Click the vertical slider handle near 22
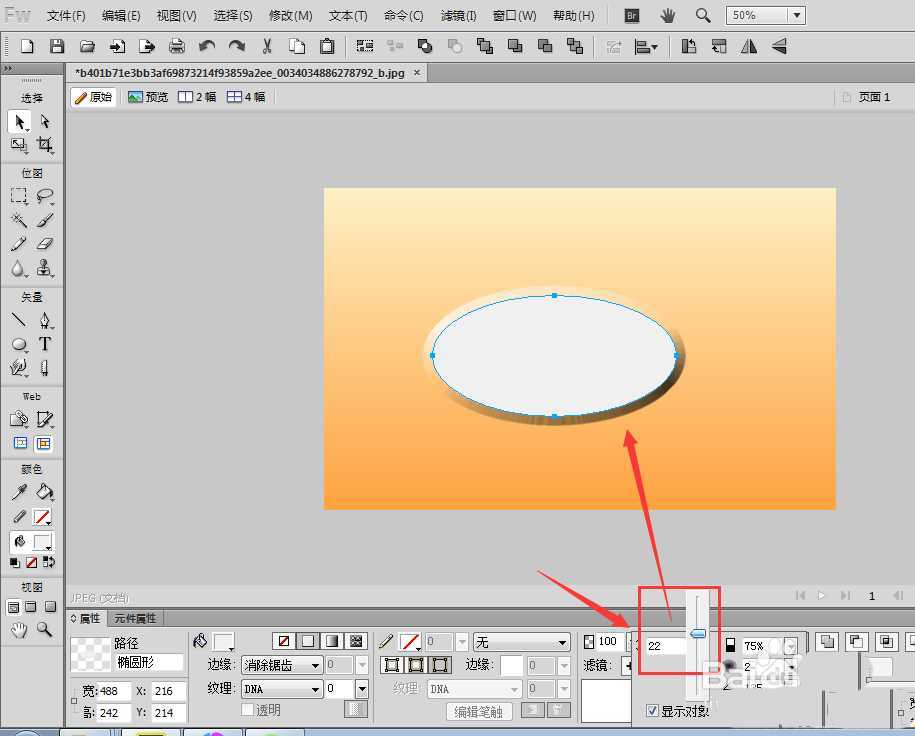This screenshot has width=915, height=736. click(x=698, y=633)
